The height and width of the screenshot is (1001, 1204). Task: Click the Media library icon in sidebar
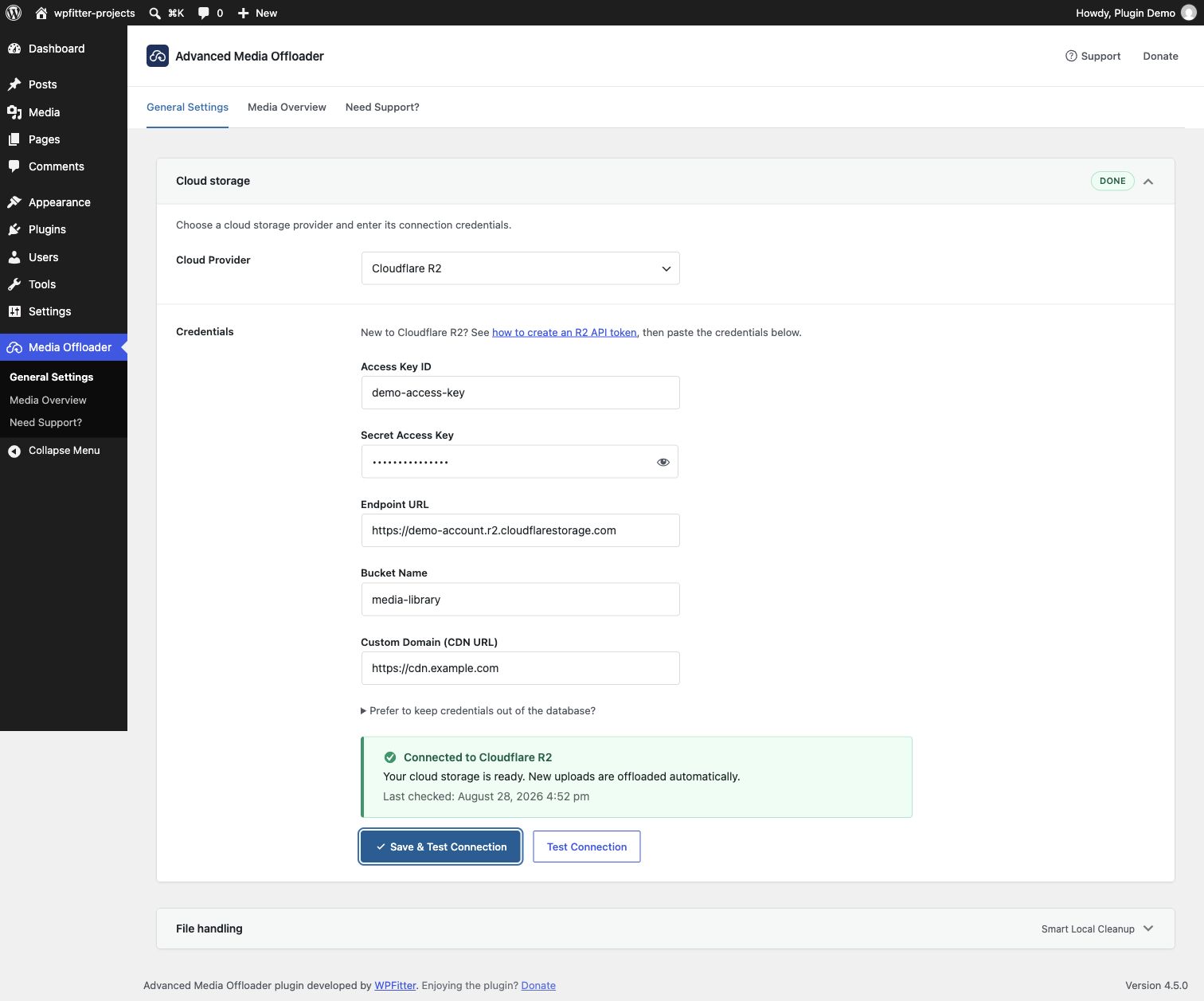(x=14, y=112)
